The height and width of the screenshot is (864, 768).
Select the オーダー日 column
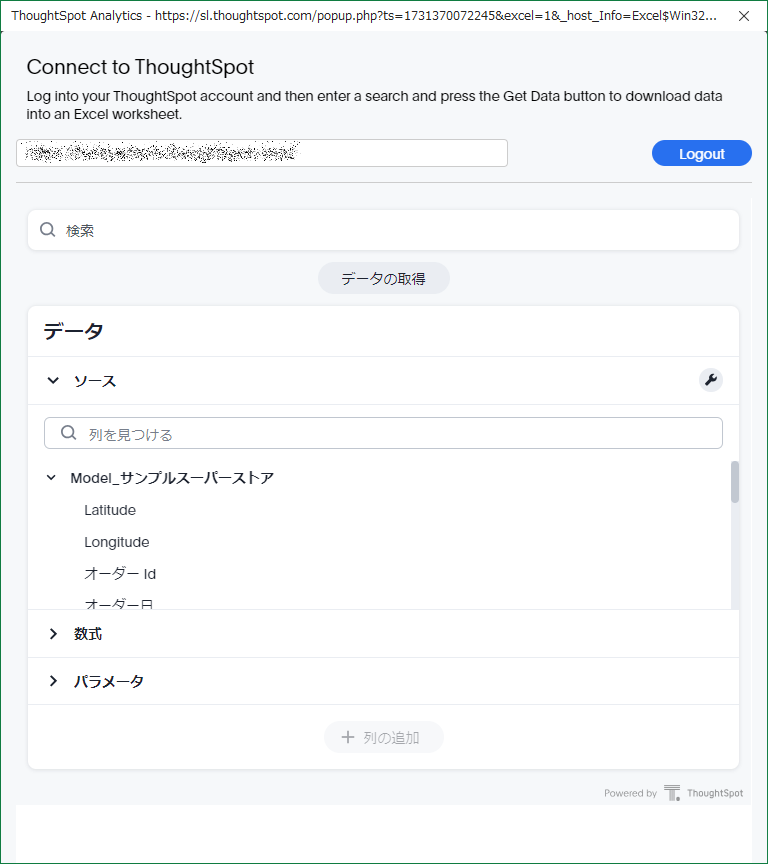tap(119, 603)
